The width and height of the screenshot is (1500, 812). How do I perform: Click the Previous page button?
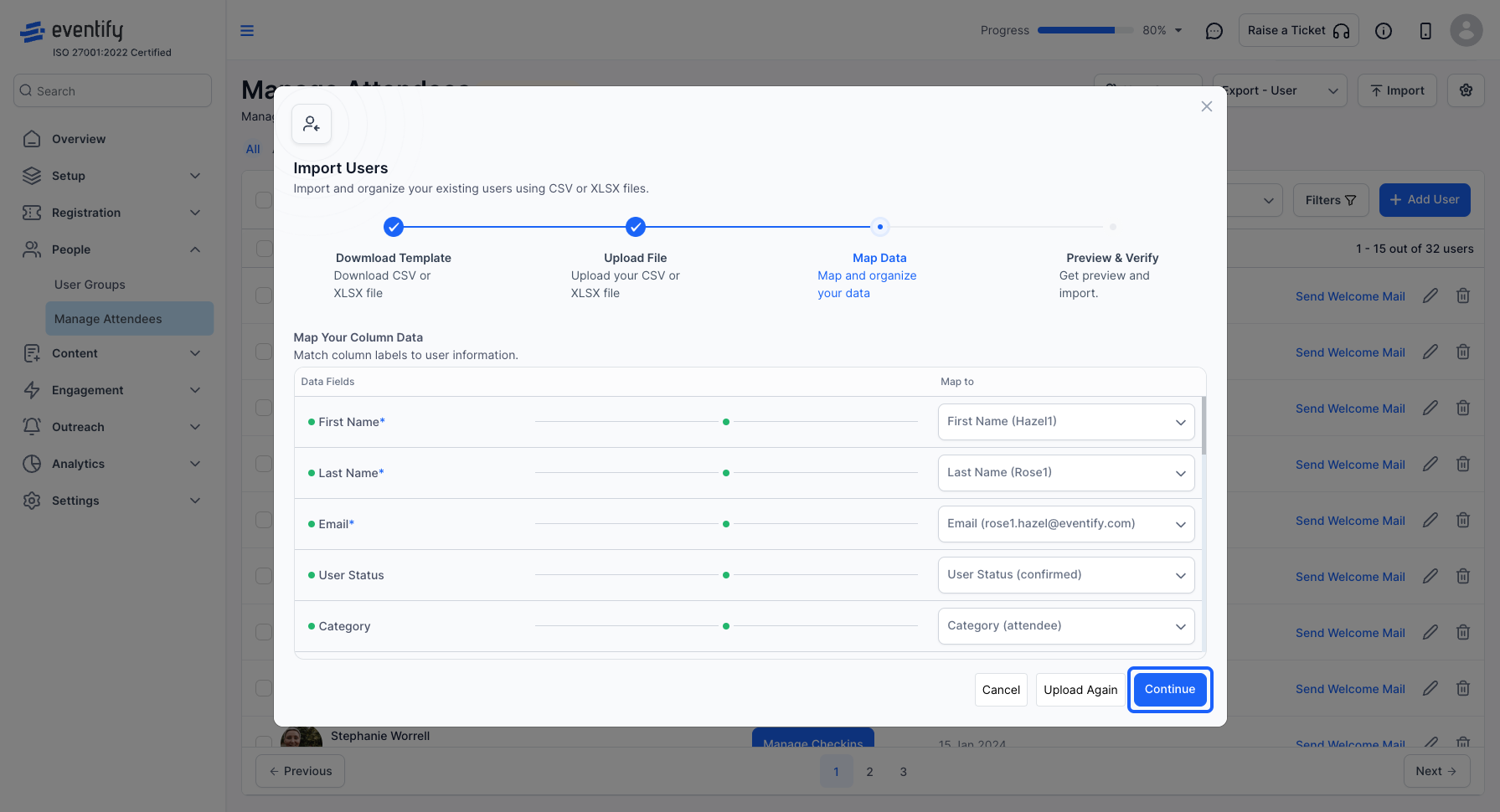click(300, 771)
